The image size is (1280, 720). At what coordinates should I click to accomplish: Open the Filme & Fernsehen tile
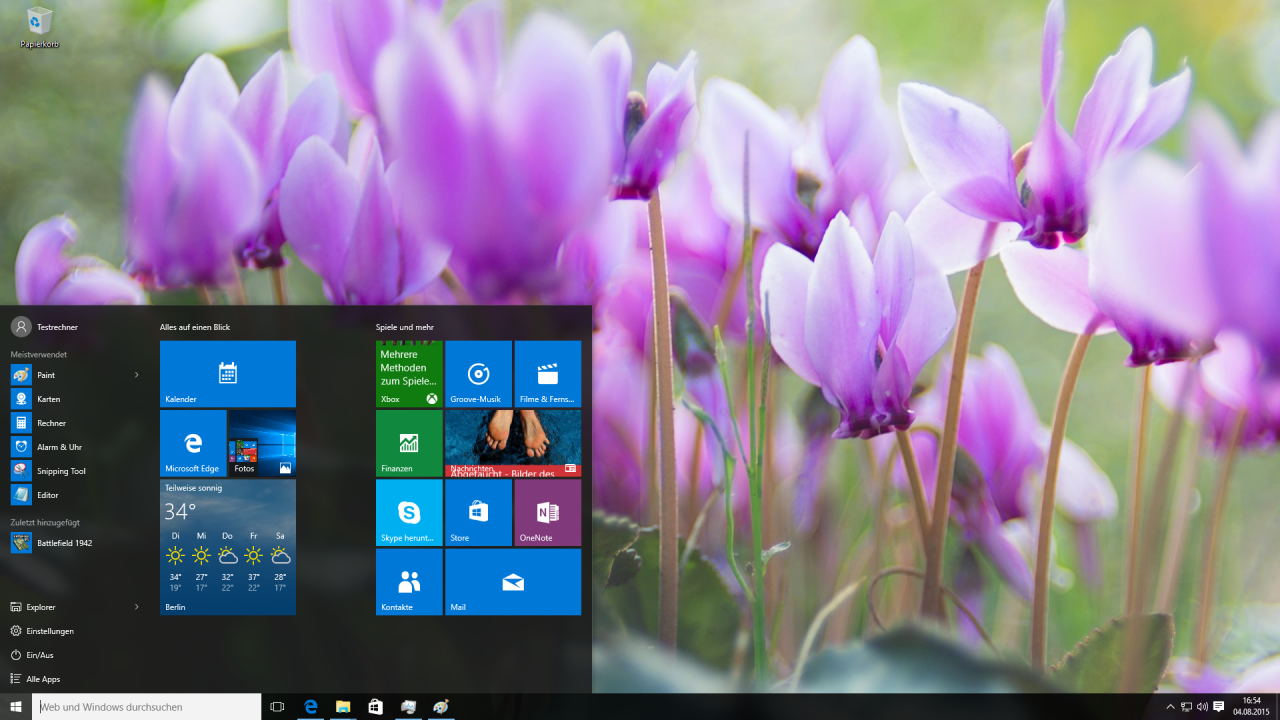point(548,374)
